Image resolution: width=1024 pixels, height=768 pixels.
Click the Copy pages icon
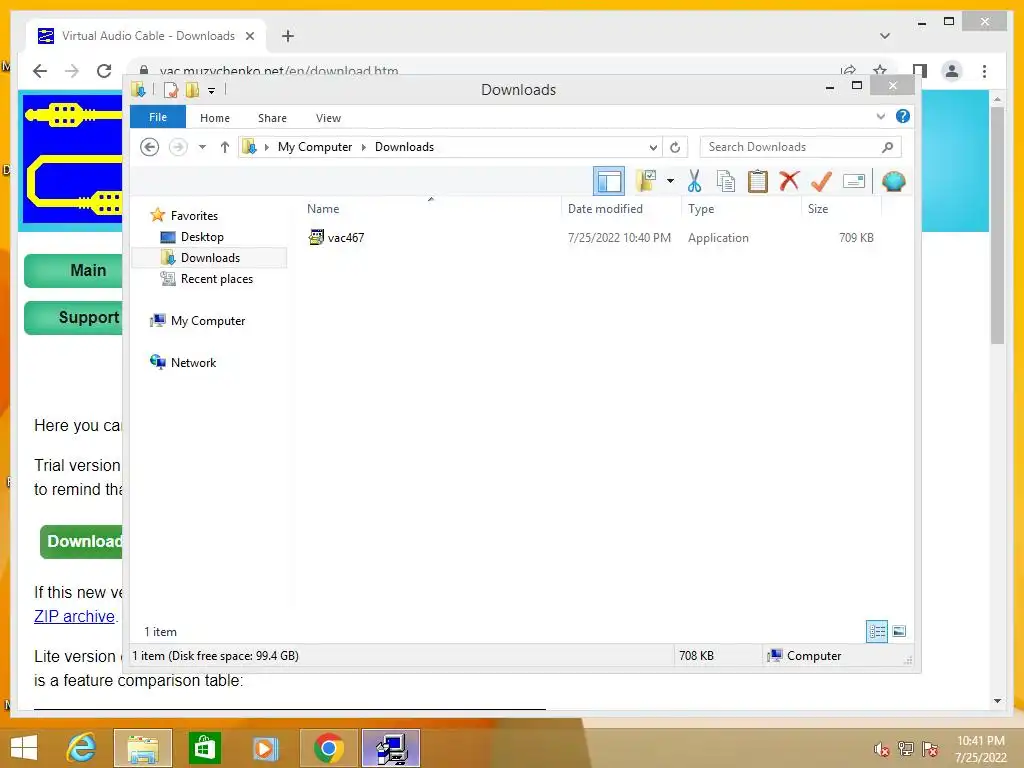[726, 181]
